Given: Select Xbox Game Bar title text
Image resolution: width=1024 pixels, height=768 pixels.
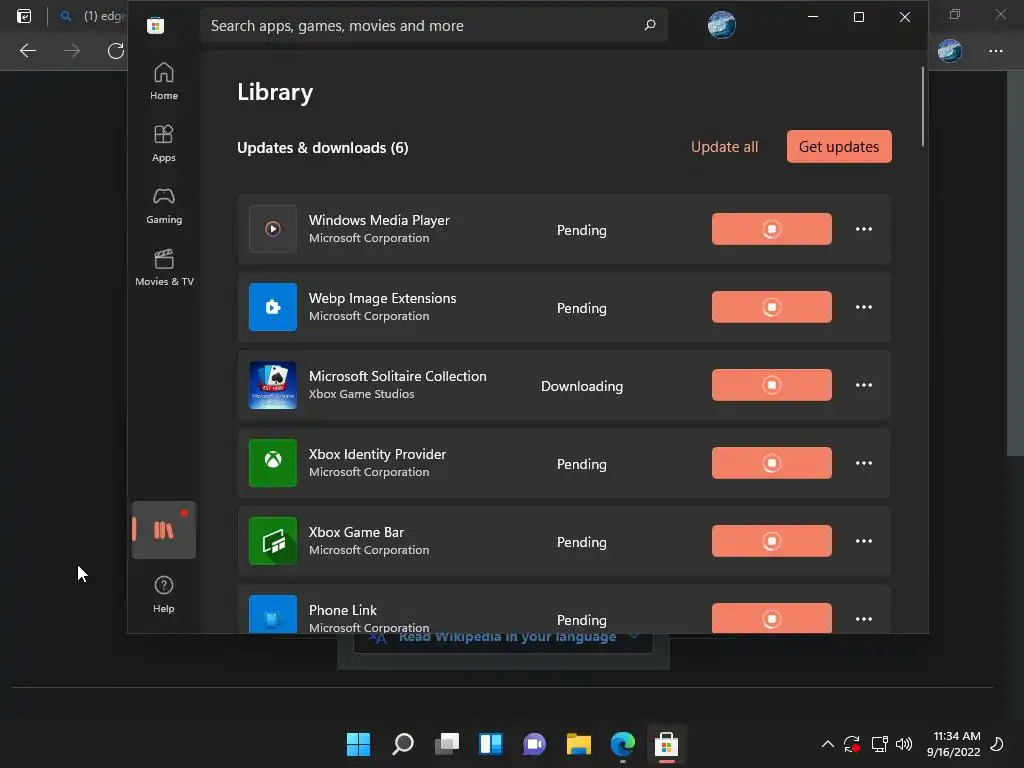Looking at the screenshot, I should [x=356, y=532].
